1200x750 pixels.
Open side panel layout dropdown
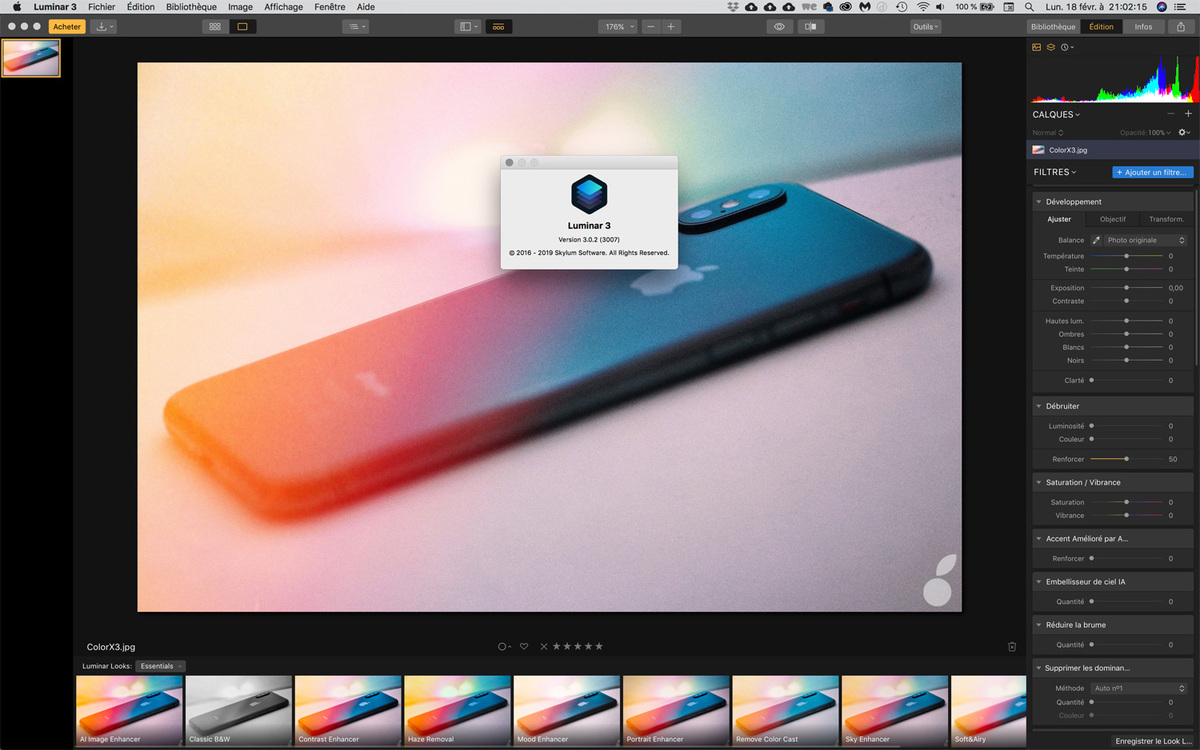pyautogui.click(x=468, y=27)
